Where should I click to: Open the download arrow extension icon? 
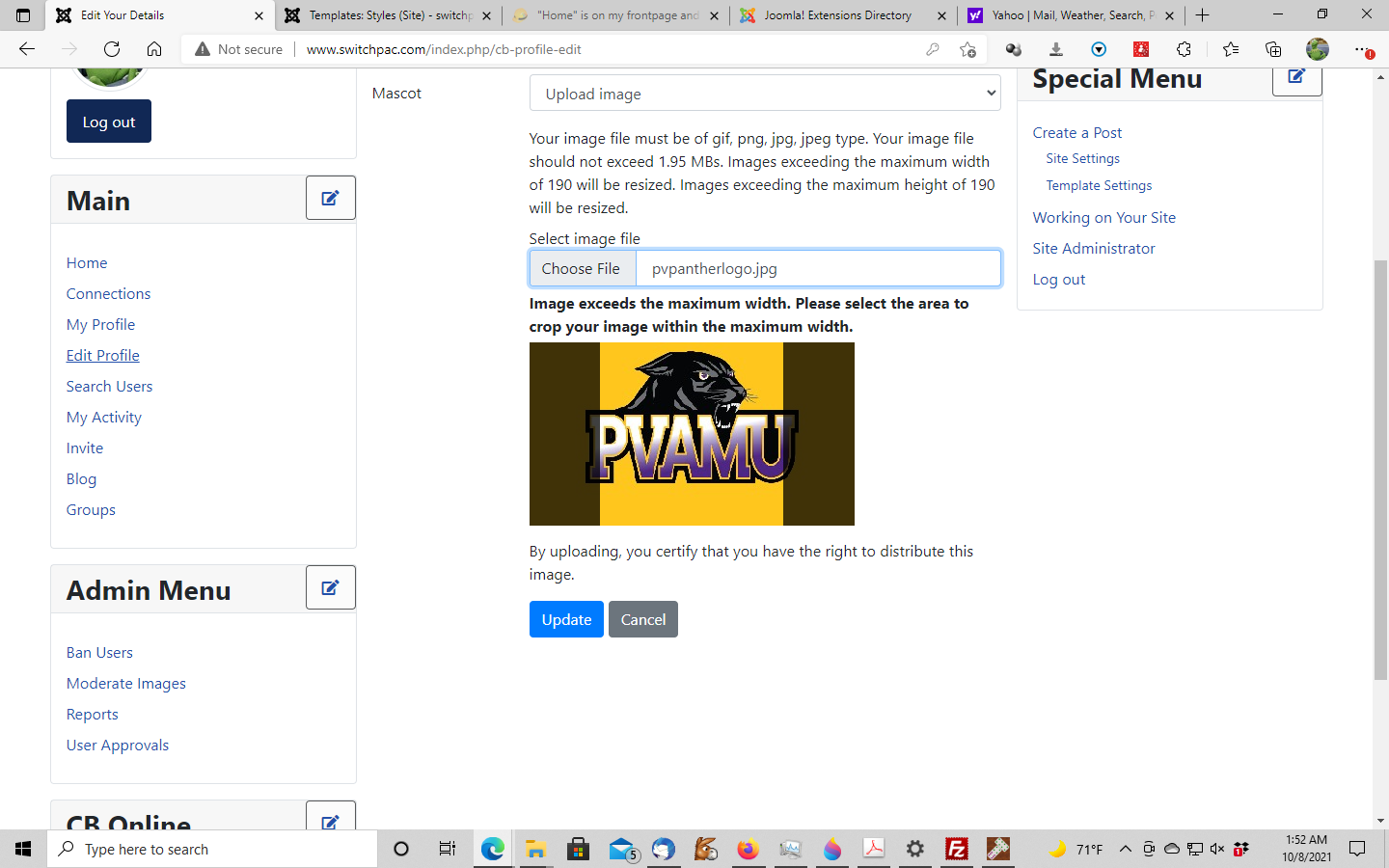click(x=1056, y=49)
